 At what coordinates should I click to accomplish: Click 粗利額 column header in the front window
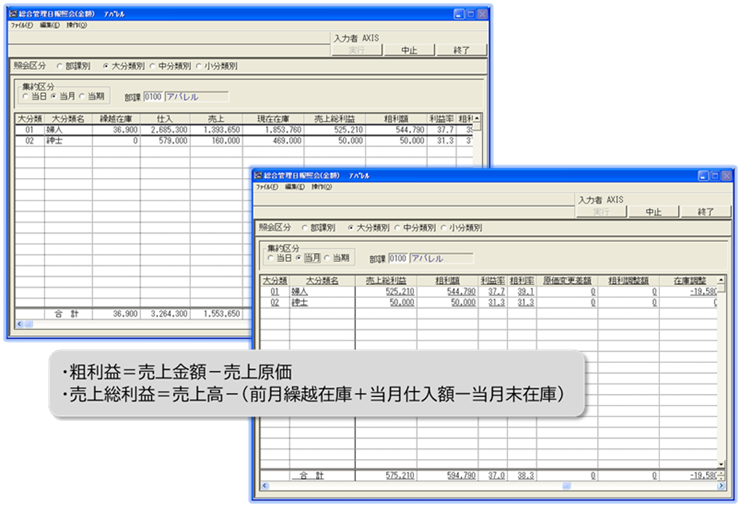click(441, 281)
